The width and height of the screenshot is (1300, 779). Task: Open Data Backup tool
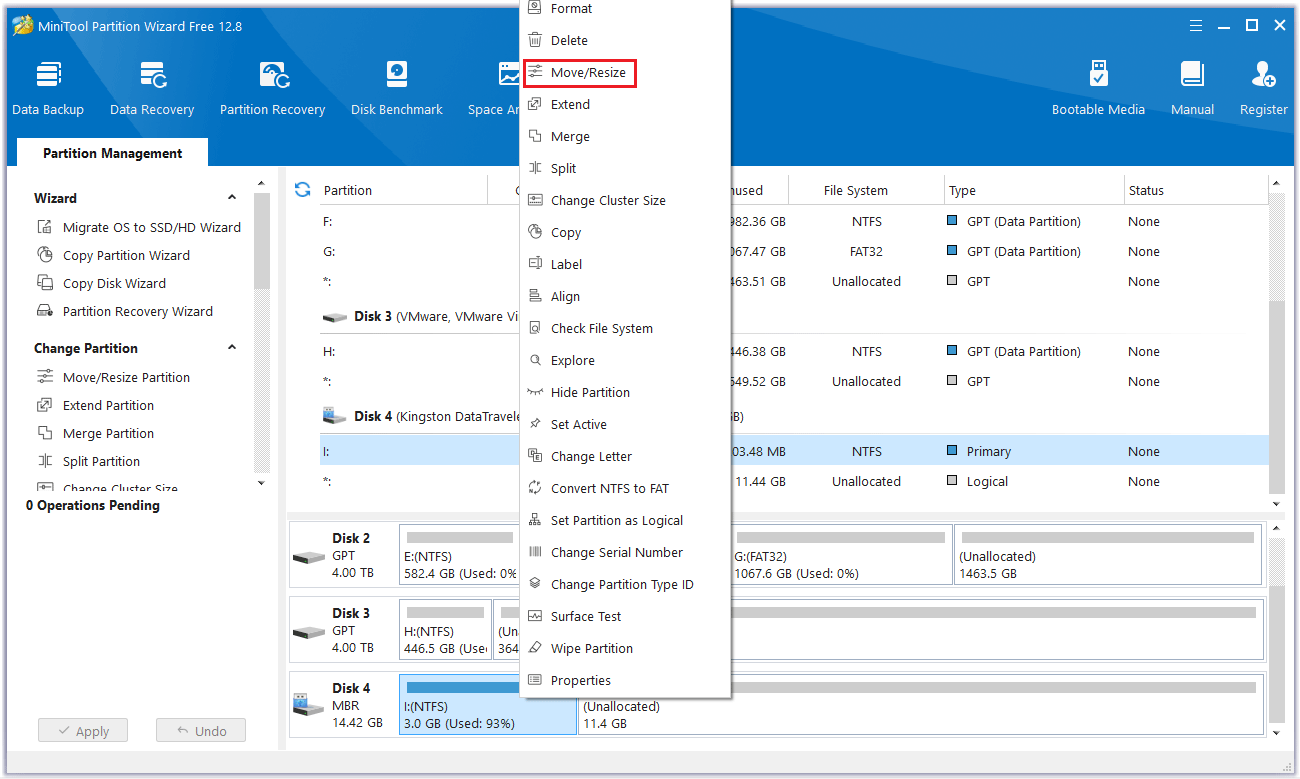click(48, 89)
